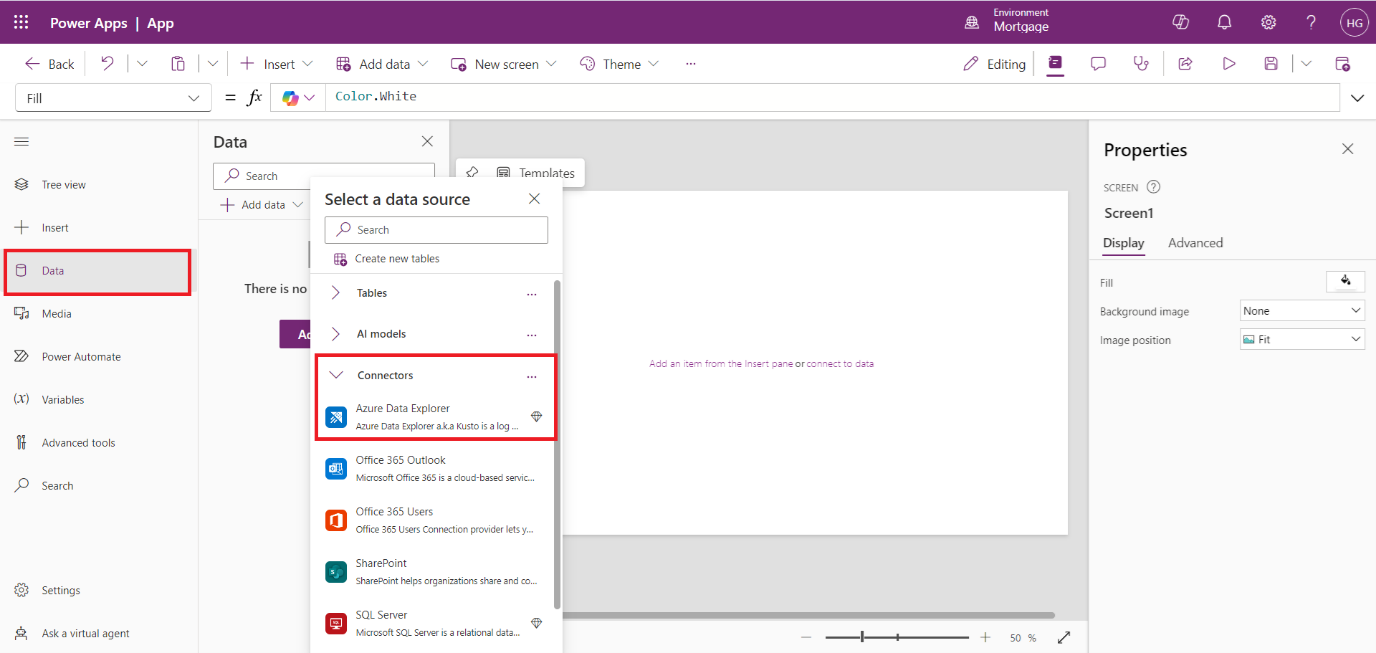The image size is (1376, 653).
Task: Open the notifications bell icon
Action: [1224, 22]
